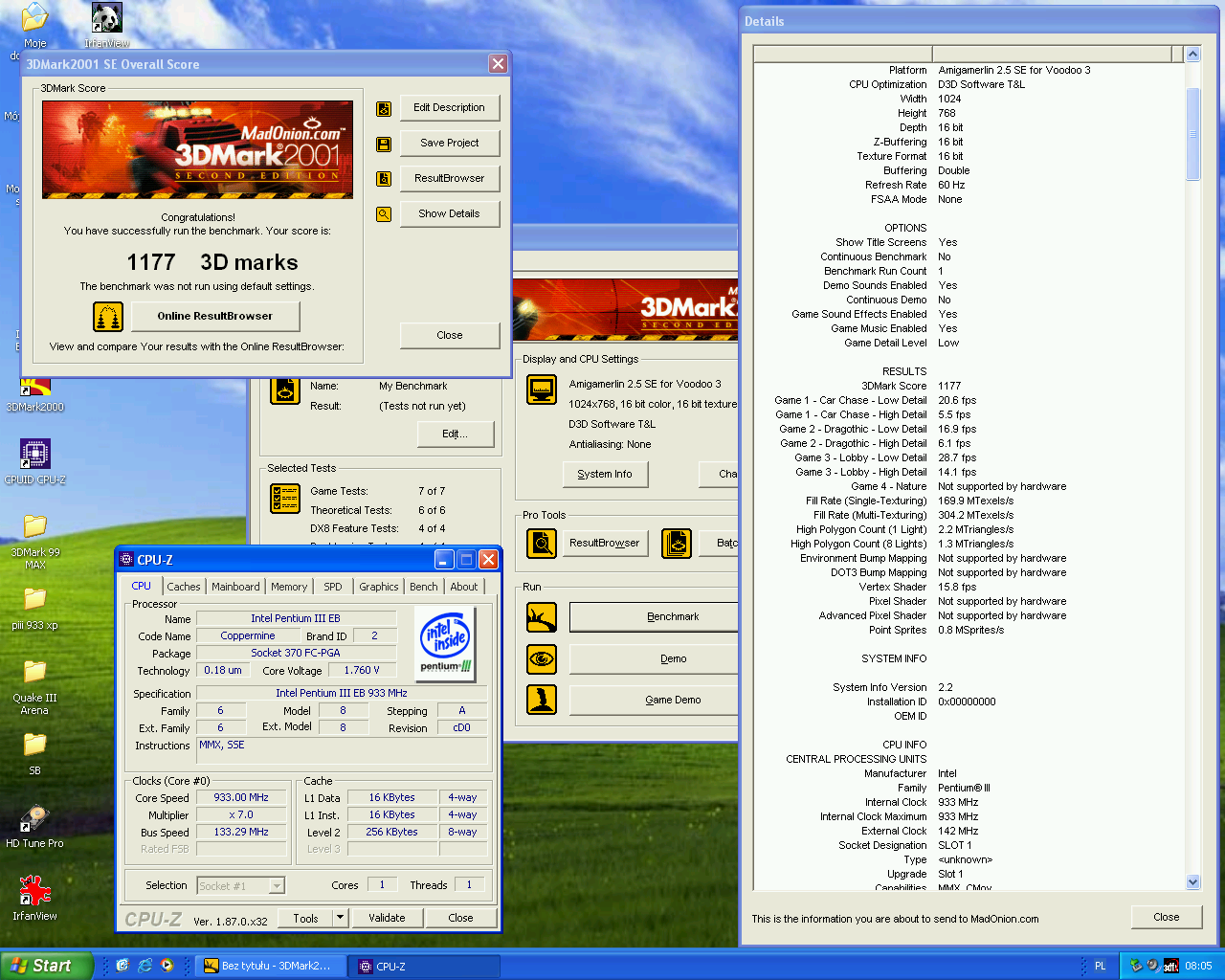The height and width of the screenshot is (980, 1225).
Task: Click the Show Details button
Action: coord(450,214)
